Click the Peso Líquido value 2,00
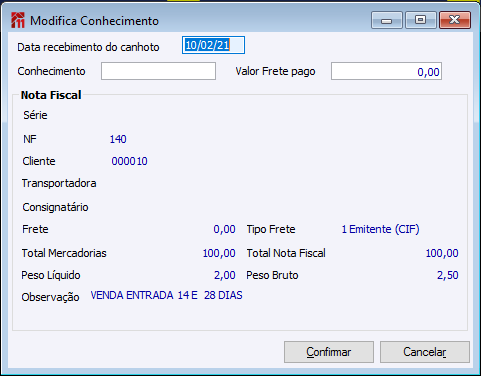 pos(225,275)
